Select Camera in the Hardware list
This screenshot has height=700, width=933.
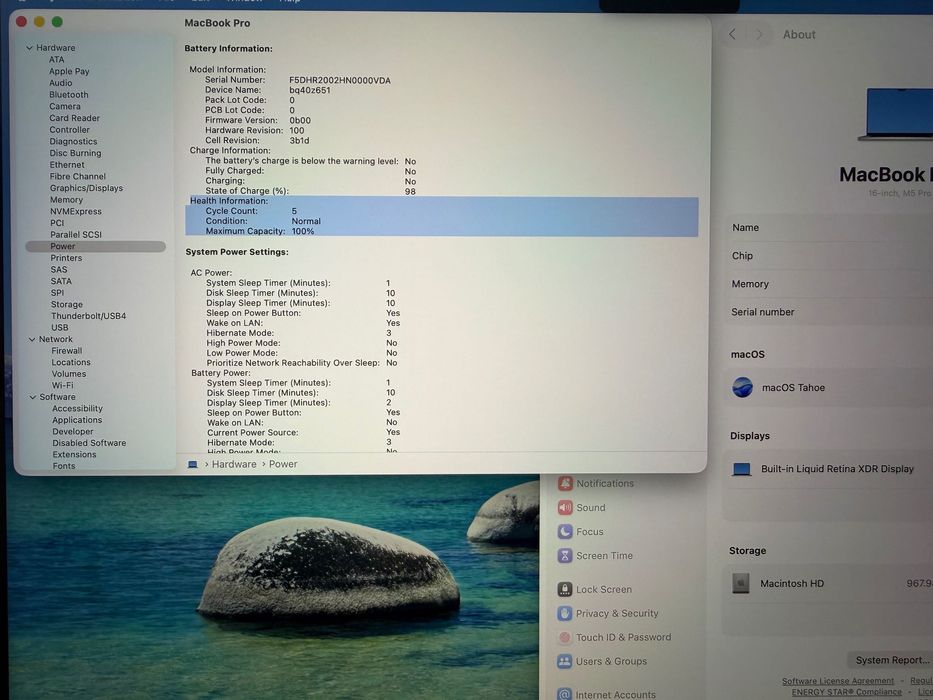[x=65, y=106]
